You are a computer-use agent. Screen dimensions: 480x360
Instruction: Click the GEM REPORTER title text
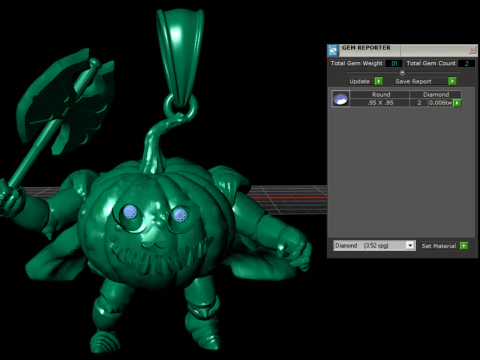[366, 48]
